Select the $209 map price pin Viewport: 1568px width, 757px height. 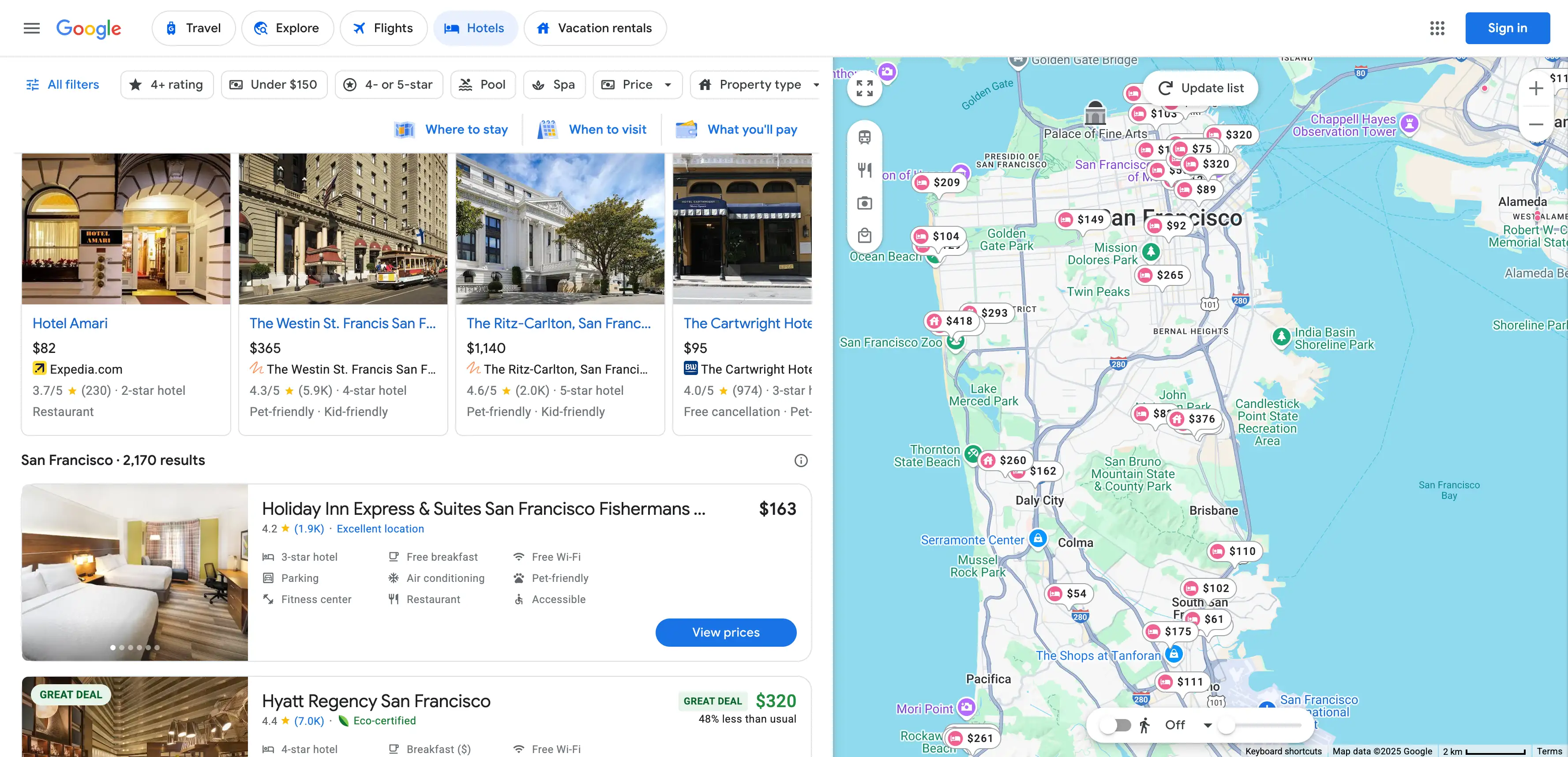click(938, 183)
